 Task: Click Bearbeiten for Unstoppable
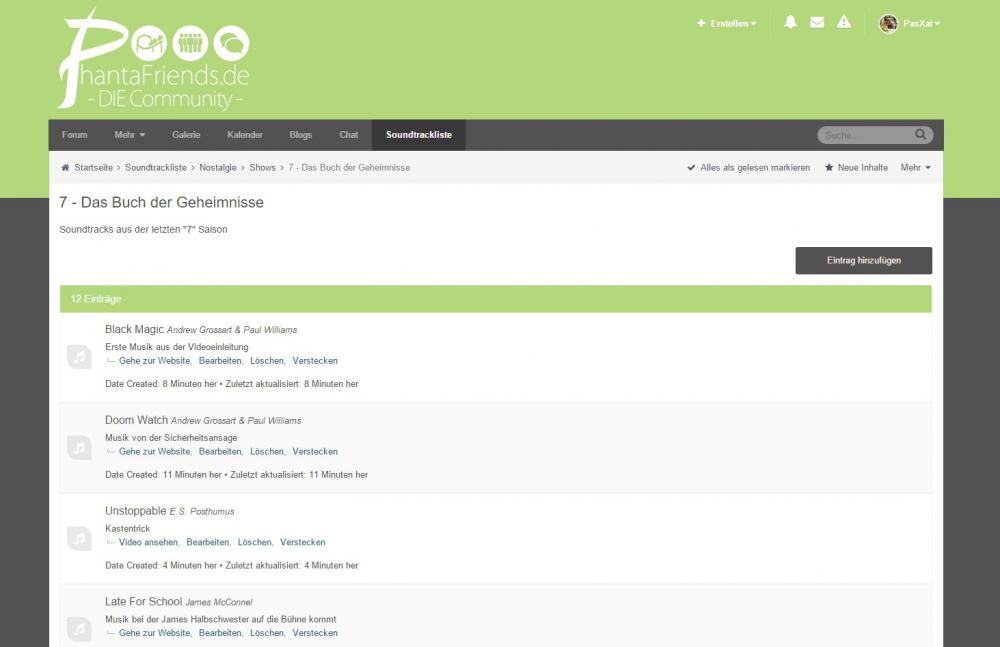coord(208,542)
